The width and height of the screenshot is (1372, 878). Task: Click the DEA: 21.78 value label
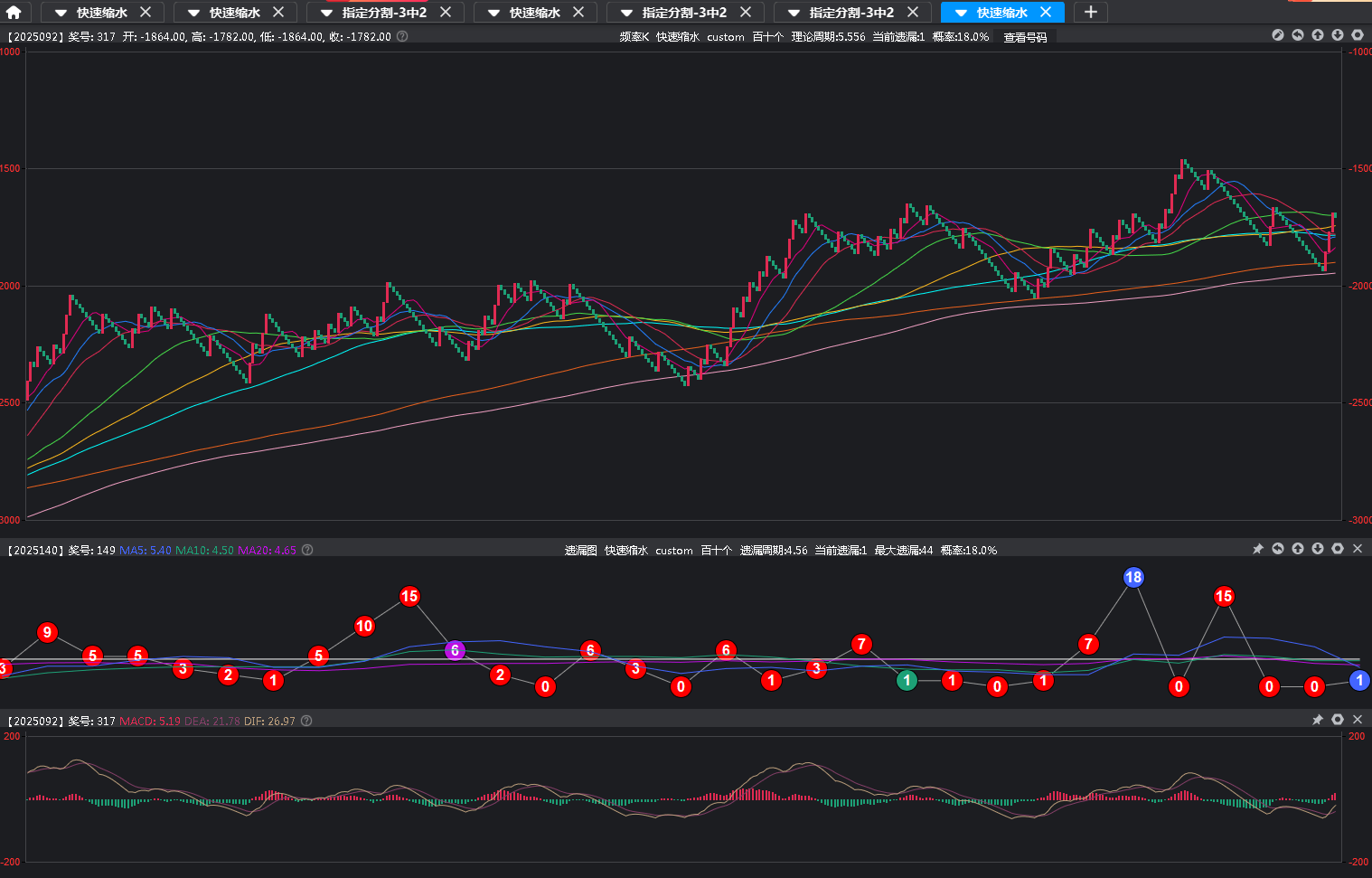pyautogui.click(x=212, y=721)
